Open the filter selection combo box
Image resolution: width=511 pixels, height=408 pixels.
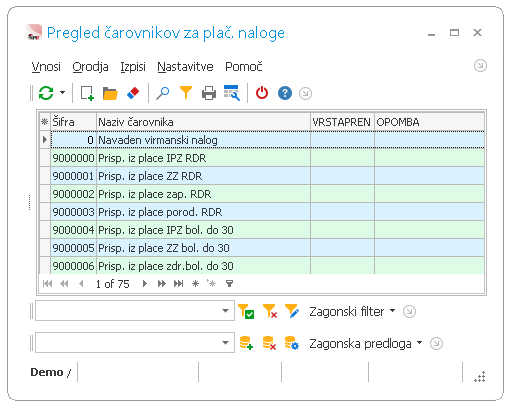135,311
